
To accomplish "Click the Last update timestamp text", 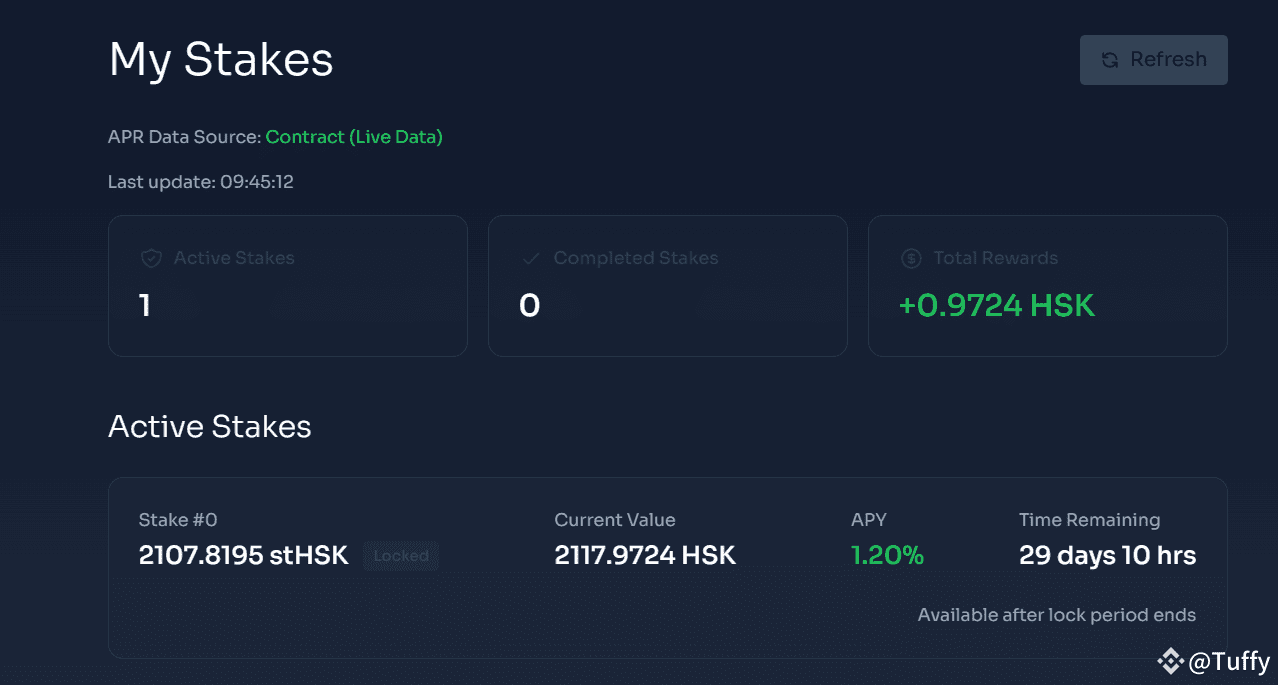I will (x=200, y=182).
